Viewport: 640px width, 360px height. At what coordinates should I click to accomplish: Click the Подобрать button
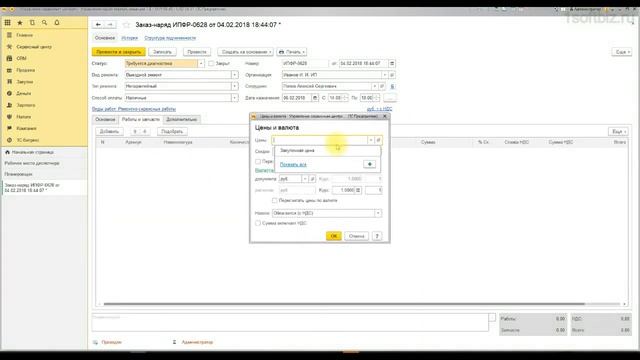pyautogui.click(x=172, y=131)
